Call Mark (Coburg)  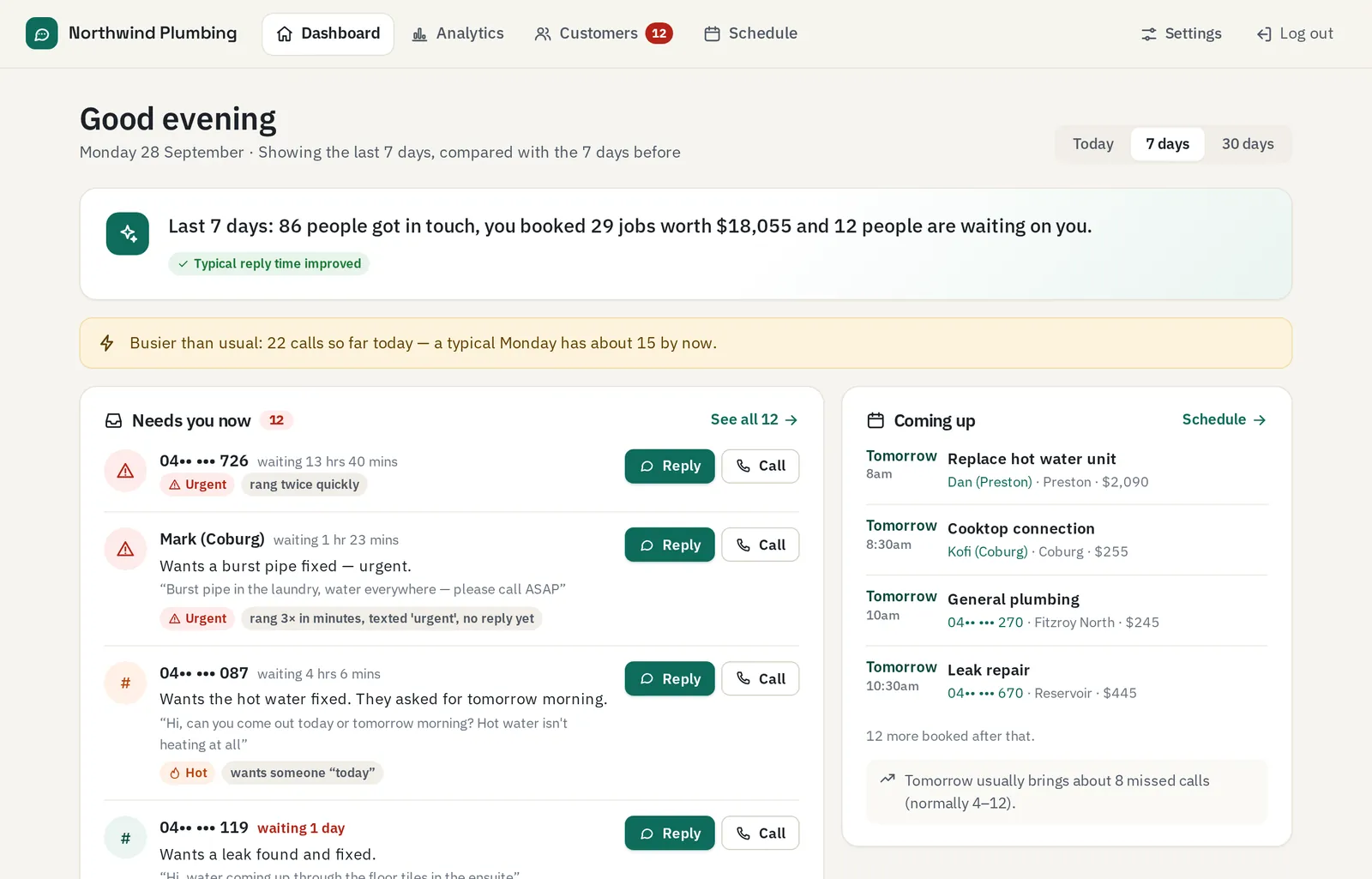[x=761, y=545]
